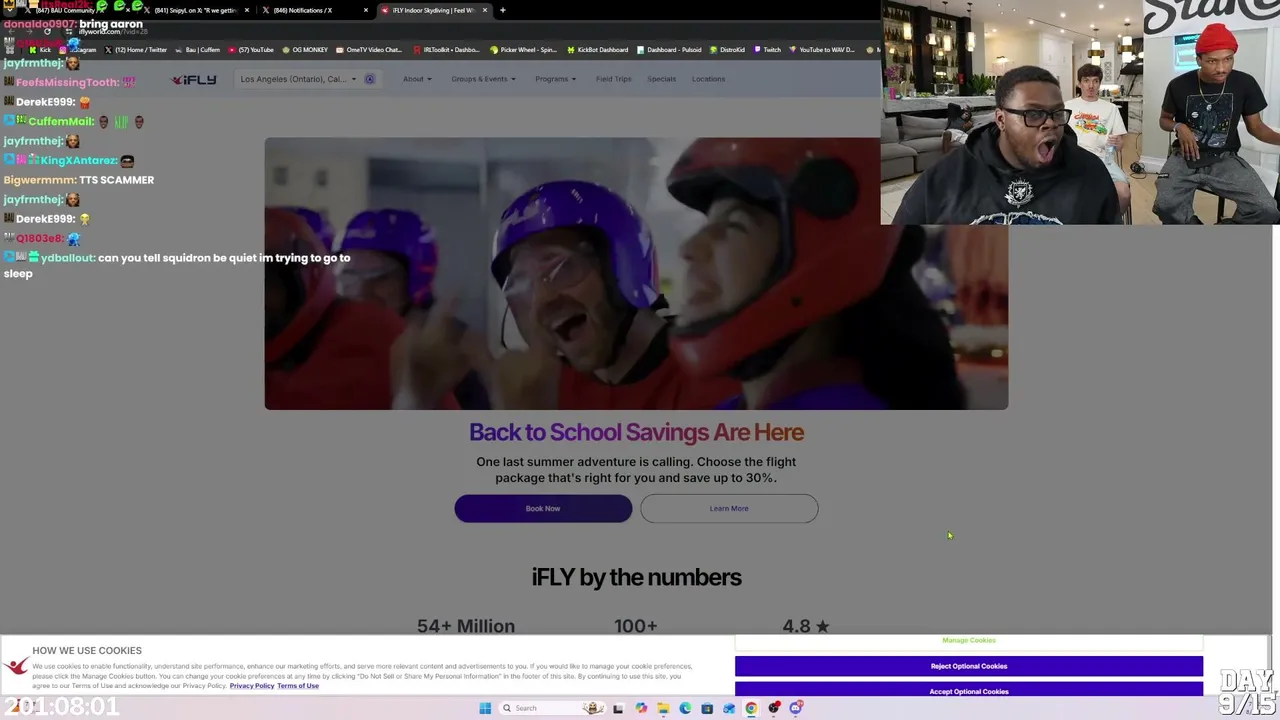Open the KickBot Dashboard bookmark

pyautogui.click(x=598, y=50)
